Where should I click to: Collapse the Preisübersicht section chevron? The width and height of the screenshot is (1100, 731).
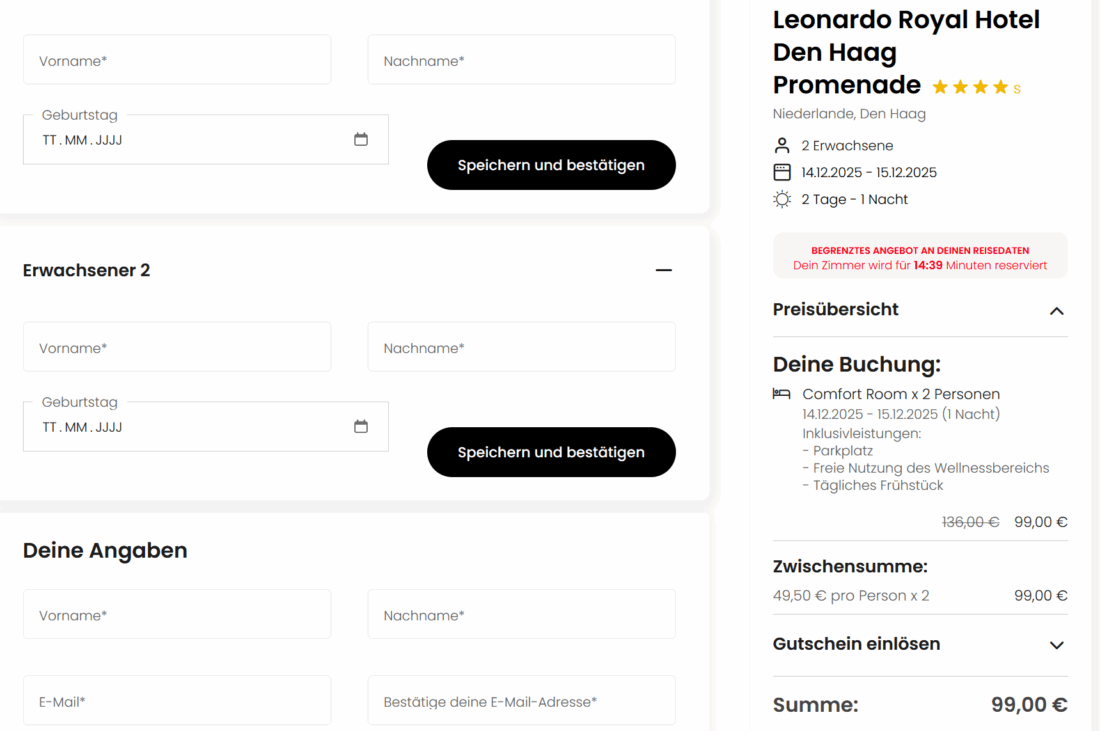[1056, 311]
